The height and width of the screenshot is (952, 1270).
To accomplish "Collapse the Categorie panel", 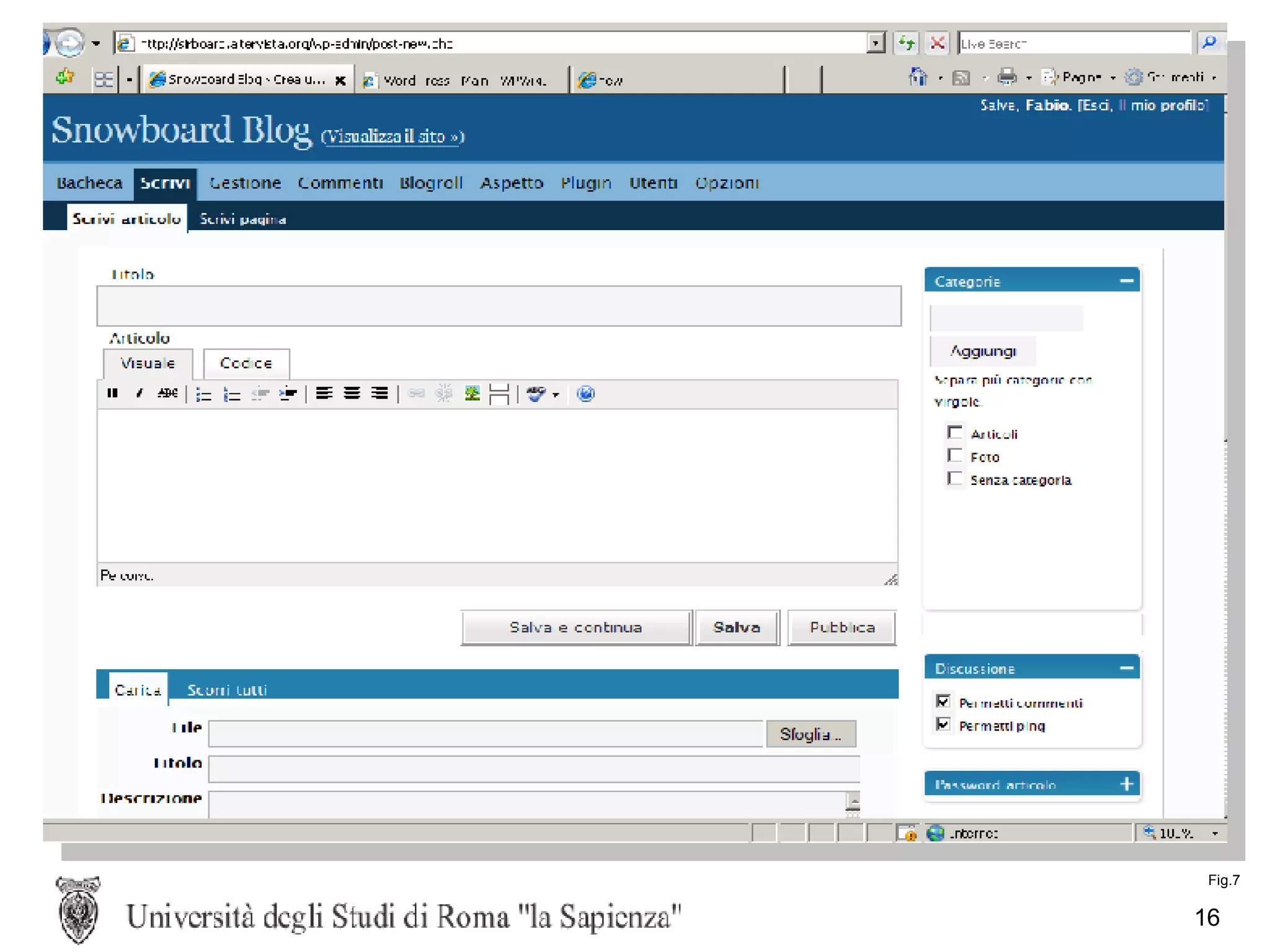I will point(1126,281).
